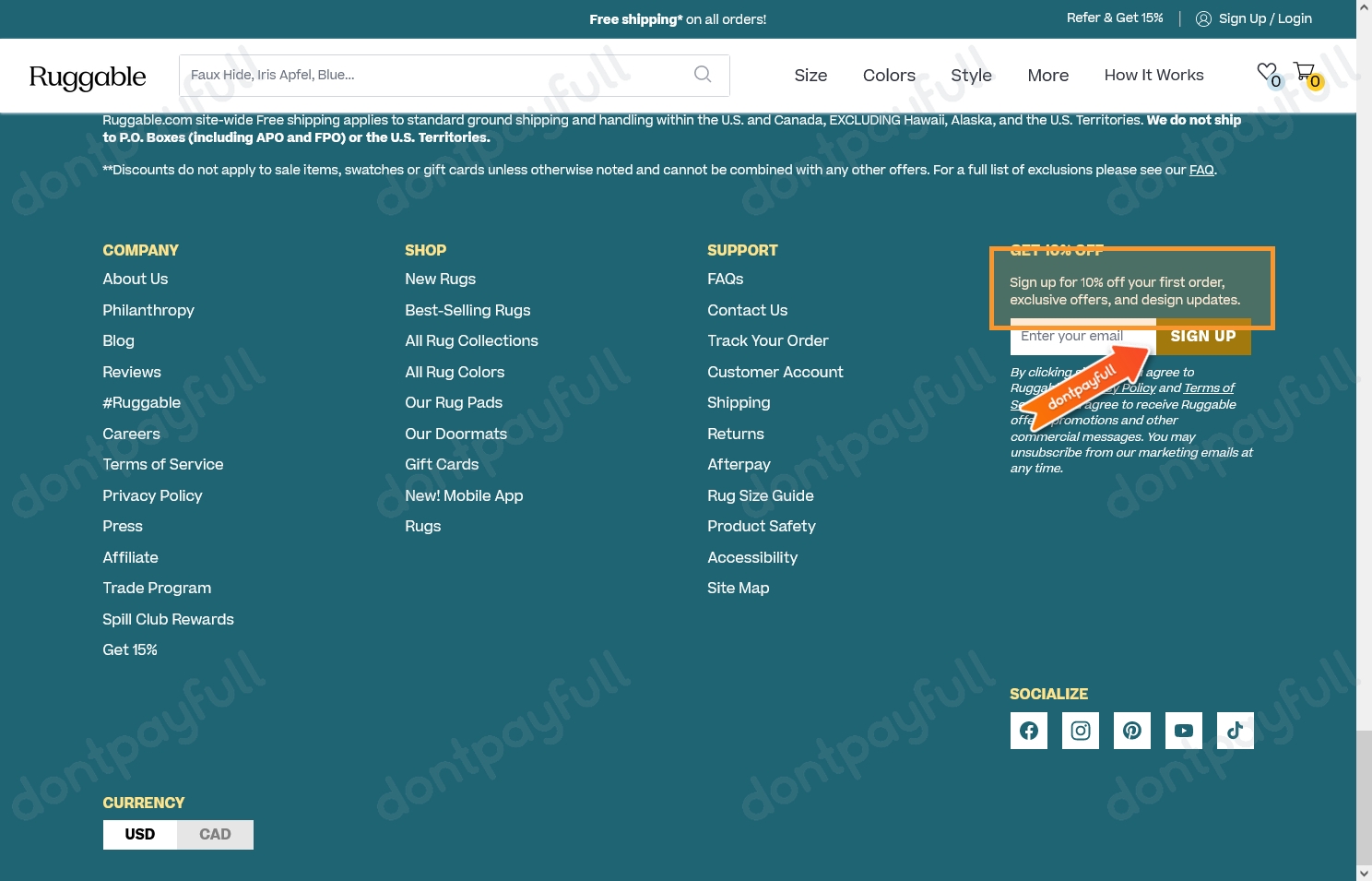Open Privacy Policy footer link
This screenshot has height=881, width=1372.
(153, 495)
